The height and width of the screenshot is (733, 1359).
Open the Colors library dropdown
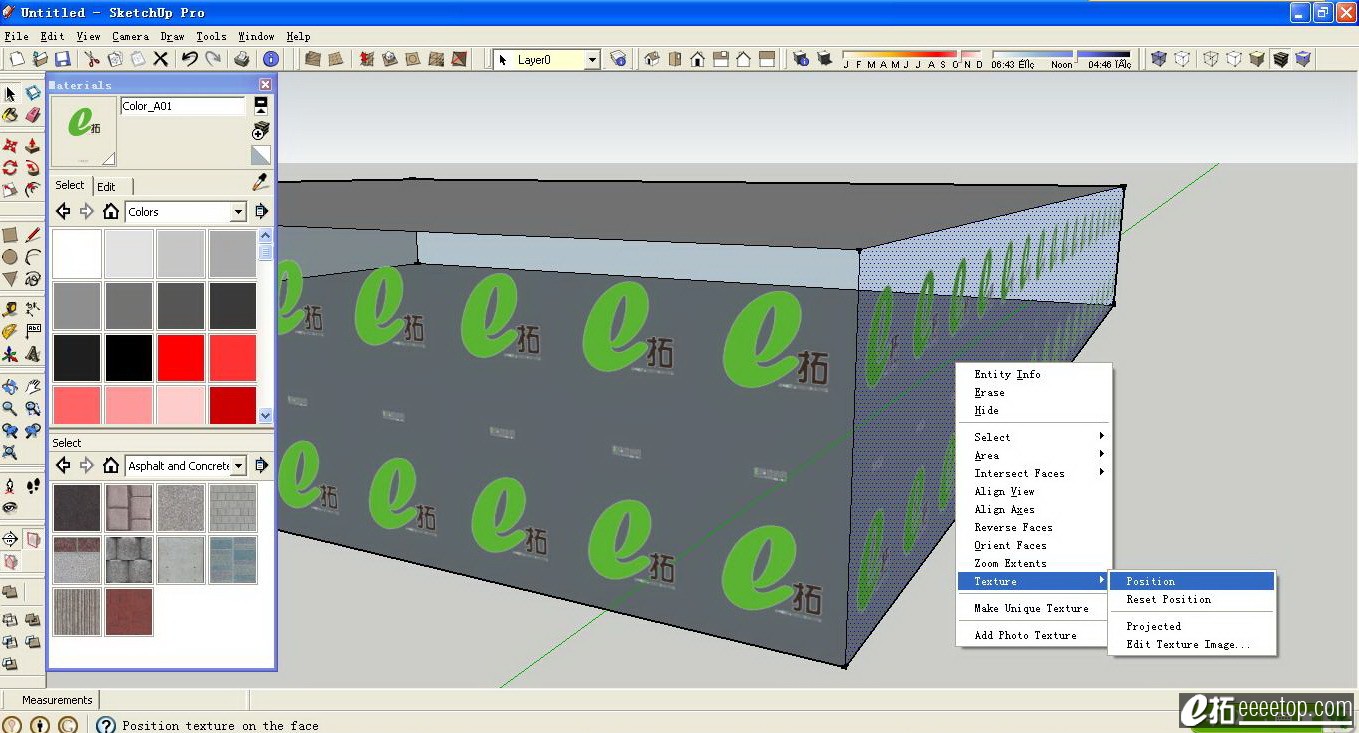point(238,212)
